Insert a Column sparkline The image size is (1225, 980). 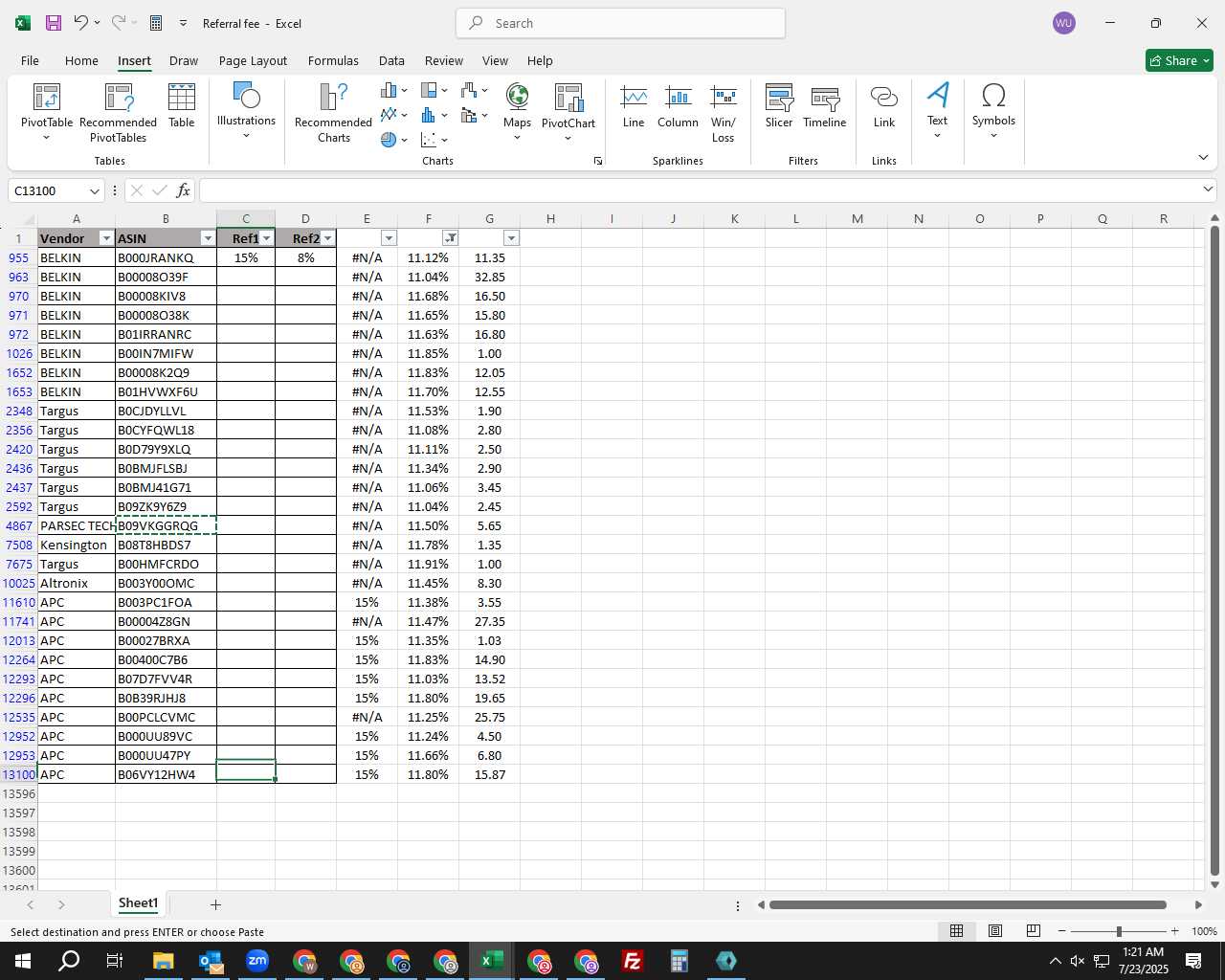pyautogui.click(x=678, y=105)
